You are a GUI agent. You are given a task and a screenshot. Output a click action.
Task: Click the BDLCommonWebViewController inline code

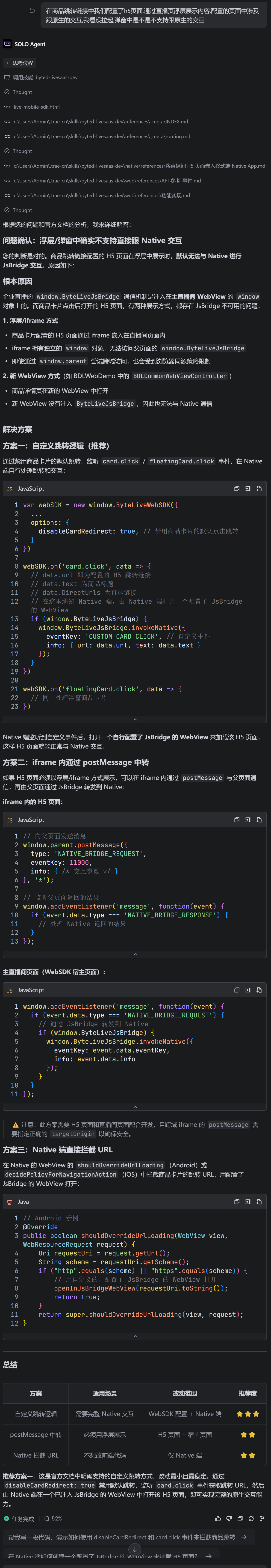point(180,376)
